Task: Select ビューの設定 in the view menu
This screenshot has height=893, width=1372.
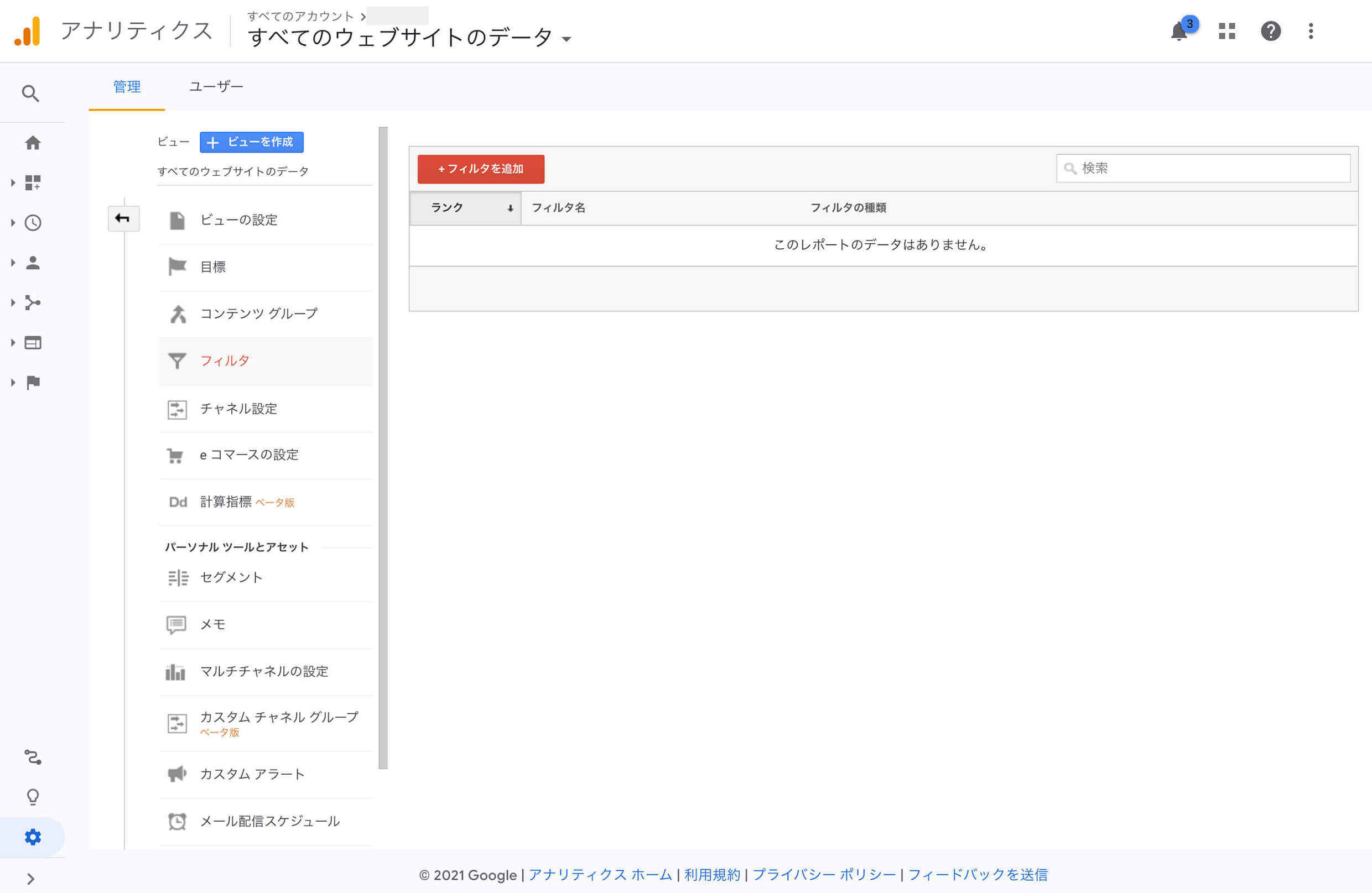Action: coord(238,220)
